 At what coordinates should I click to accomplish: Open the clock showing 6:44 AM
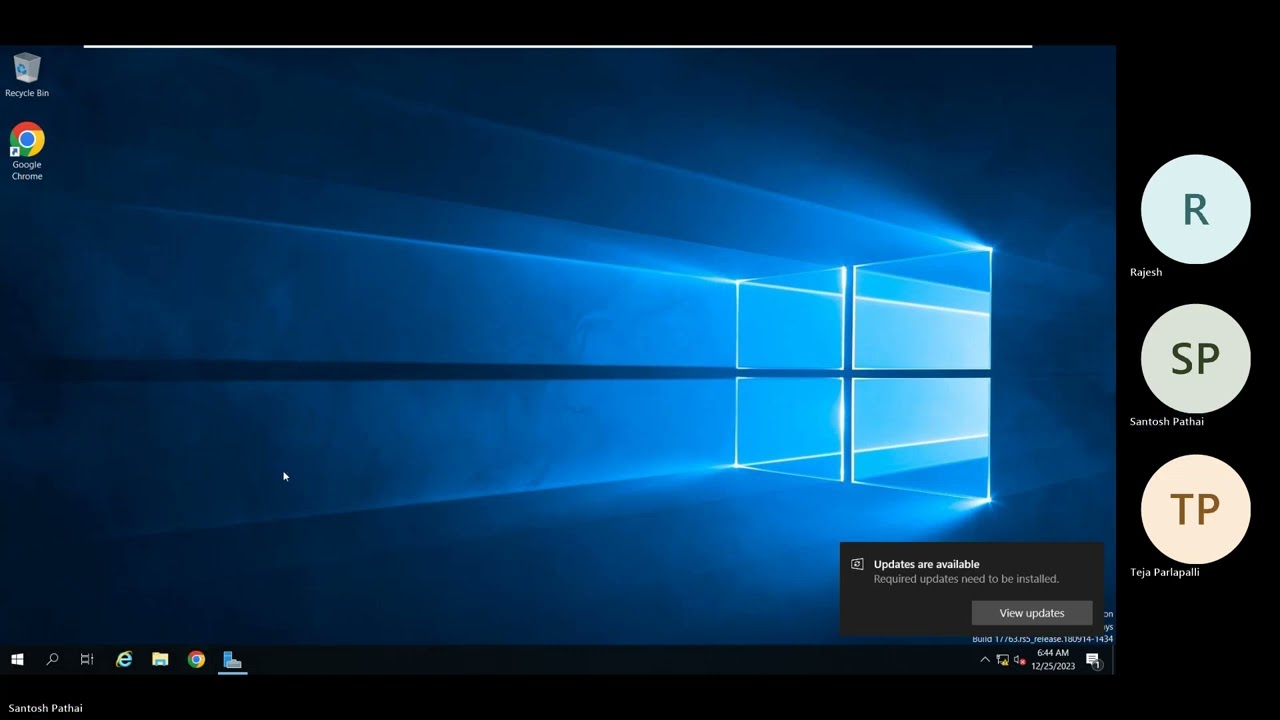click(1053, 659)
